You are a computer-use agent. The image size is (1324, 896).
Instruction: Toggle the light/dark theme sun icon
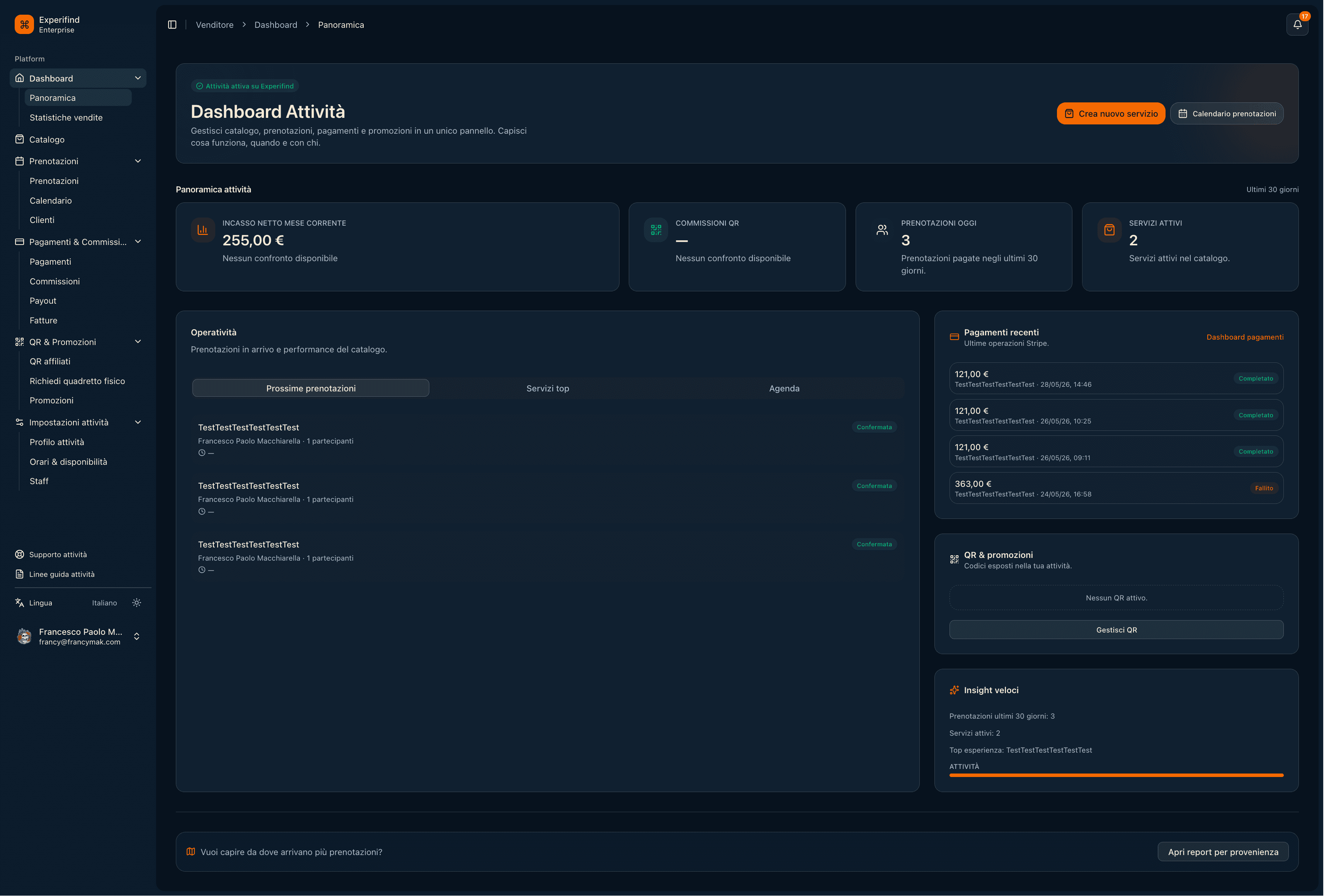point(137,603)
